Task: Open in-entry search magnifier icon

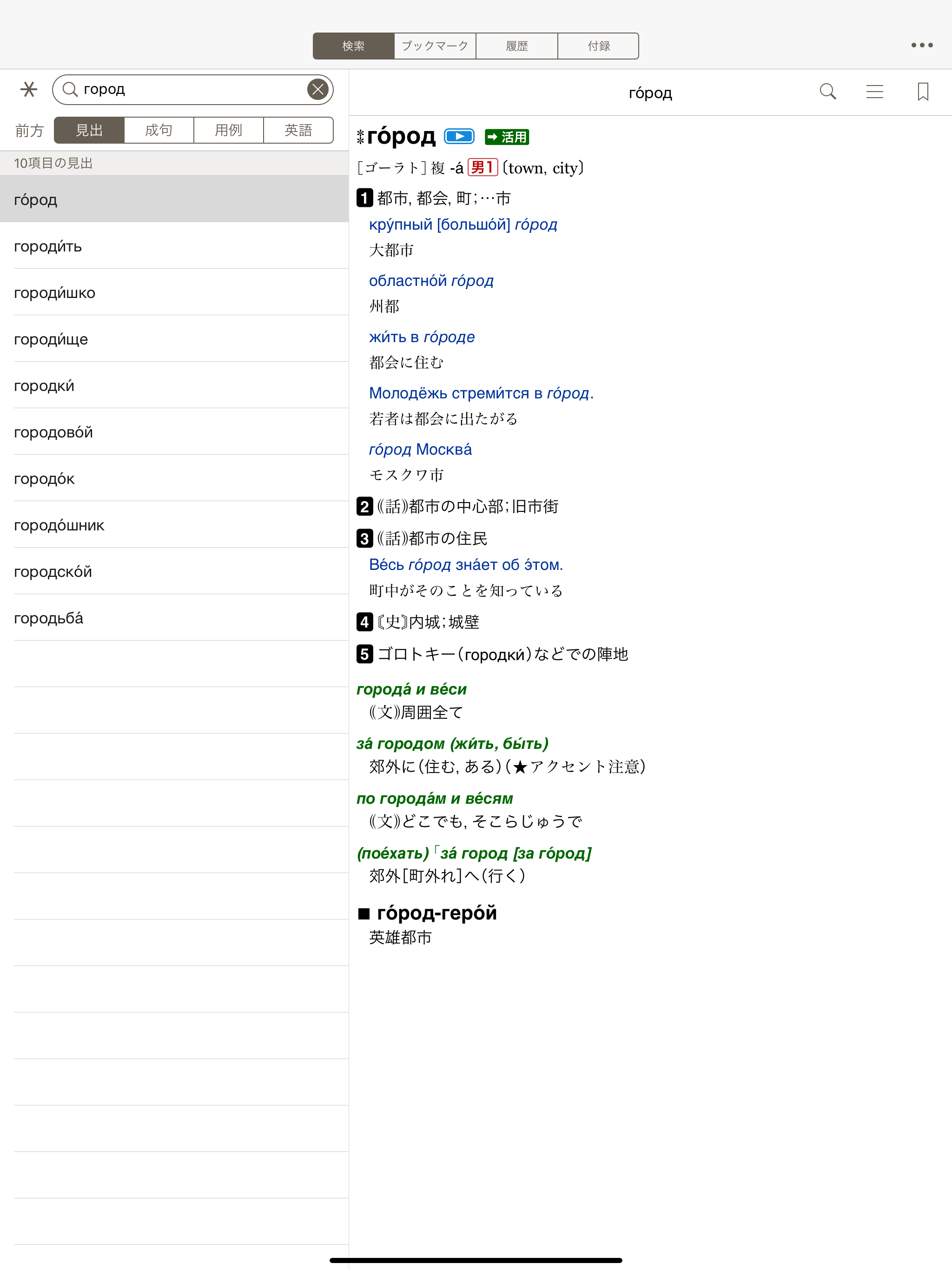Action: (x=827, y=92)
